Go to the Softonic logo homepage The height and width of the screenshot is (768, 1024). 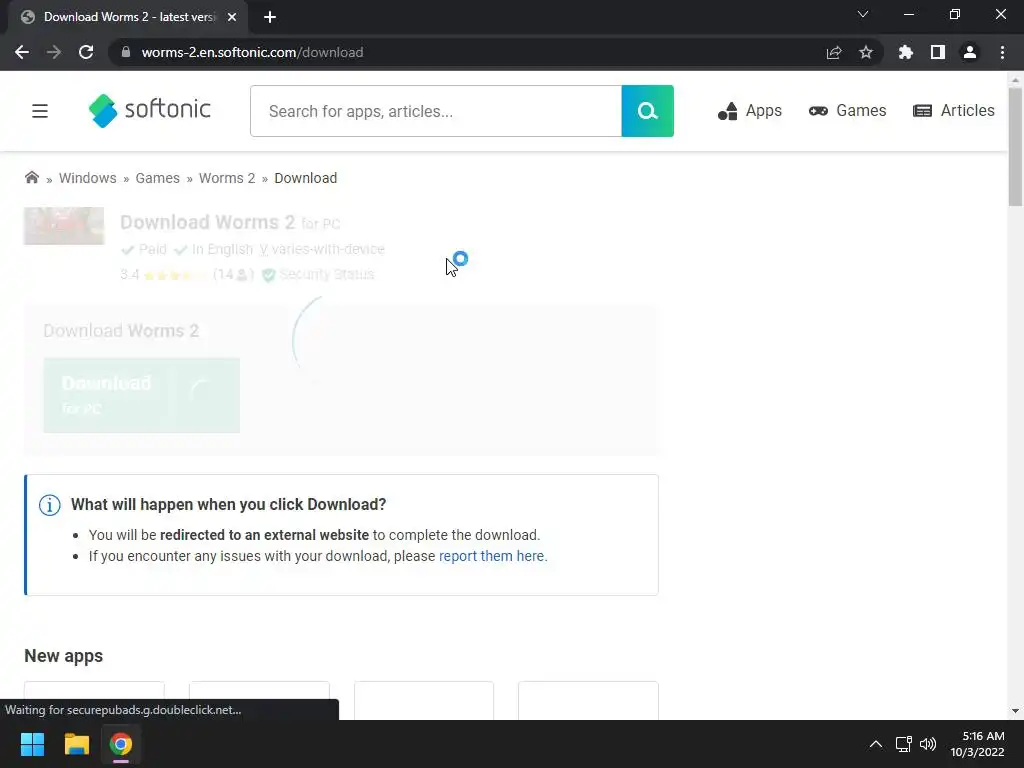tap(150, 110)
